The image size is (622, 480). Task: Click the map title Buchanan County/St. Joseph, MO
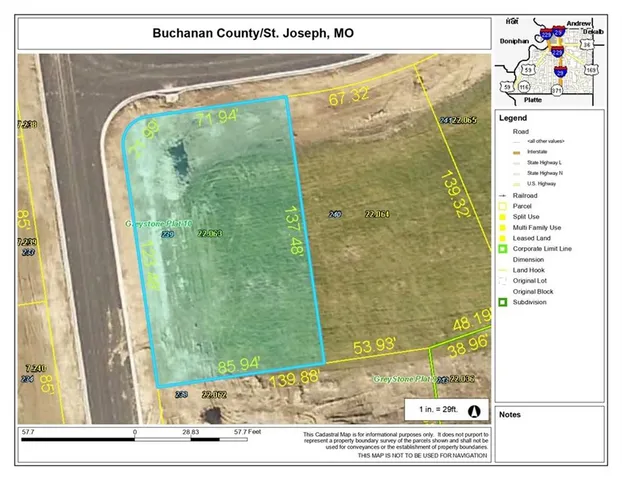pos(252,33)
